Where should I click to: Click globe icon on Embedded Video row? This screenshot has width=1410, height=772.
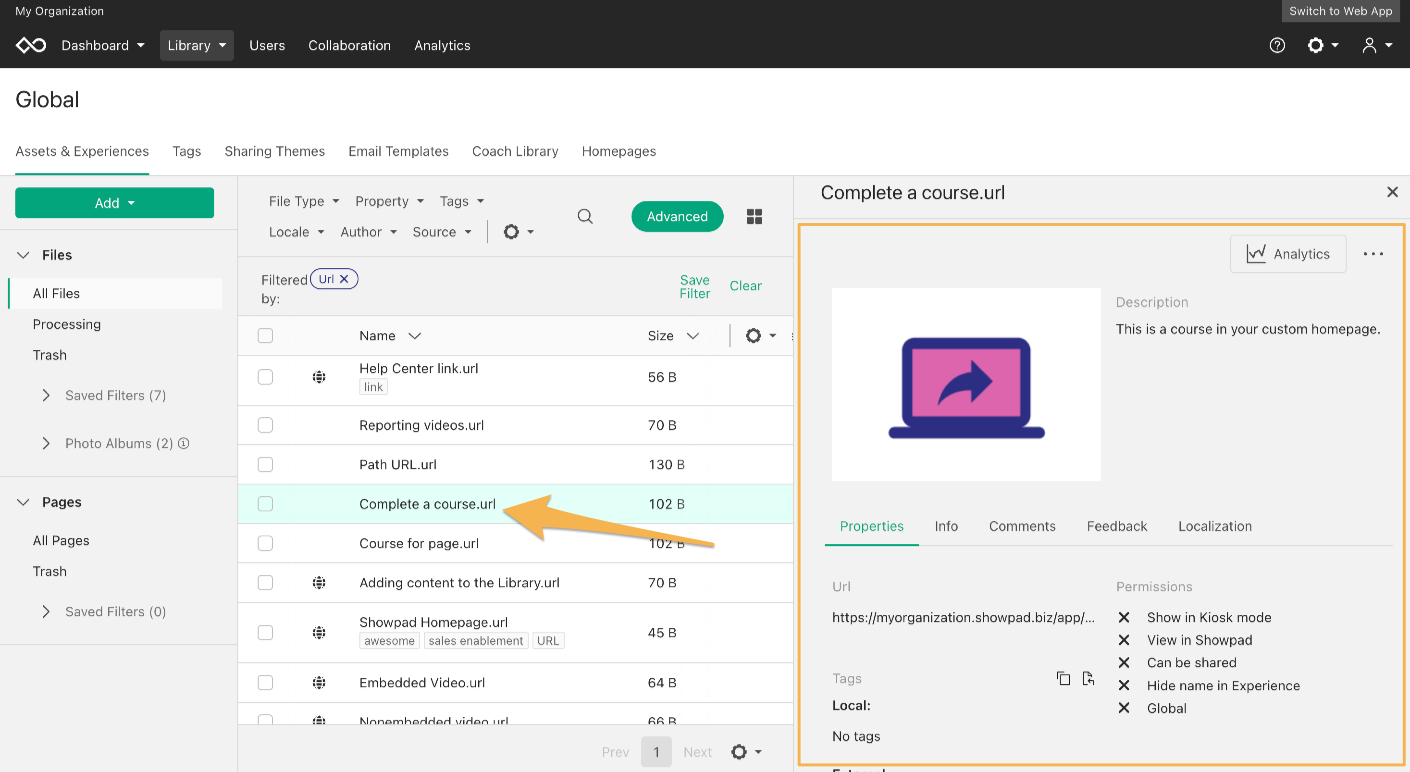coord(319,683)
